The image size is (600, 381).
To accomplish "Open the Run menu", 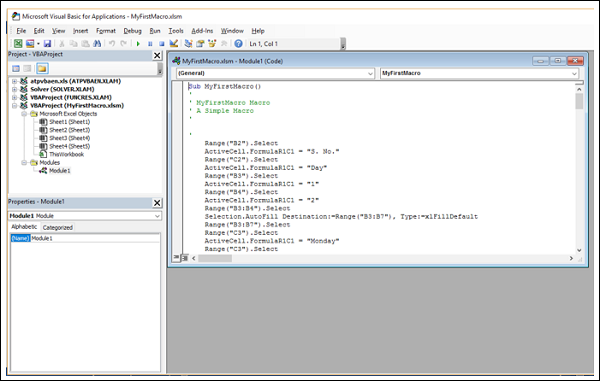I will (155, 31).
